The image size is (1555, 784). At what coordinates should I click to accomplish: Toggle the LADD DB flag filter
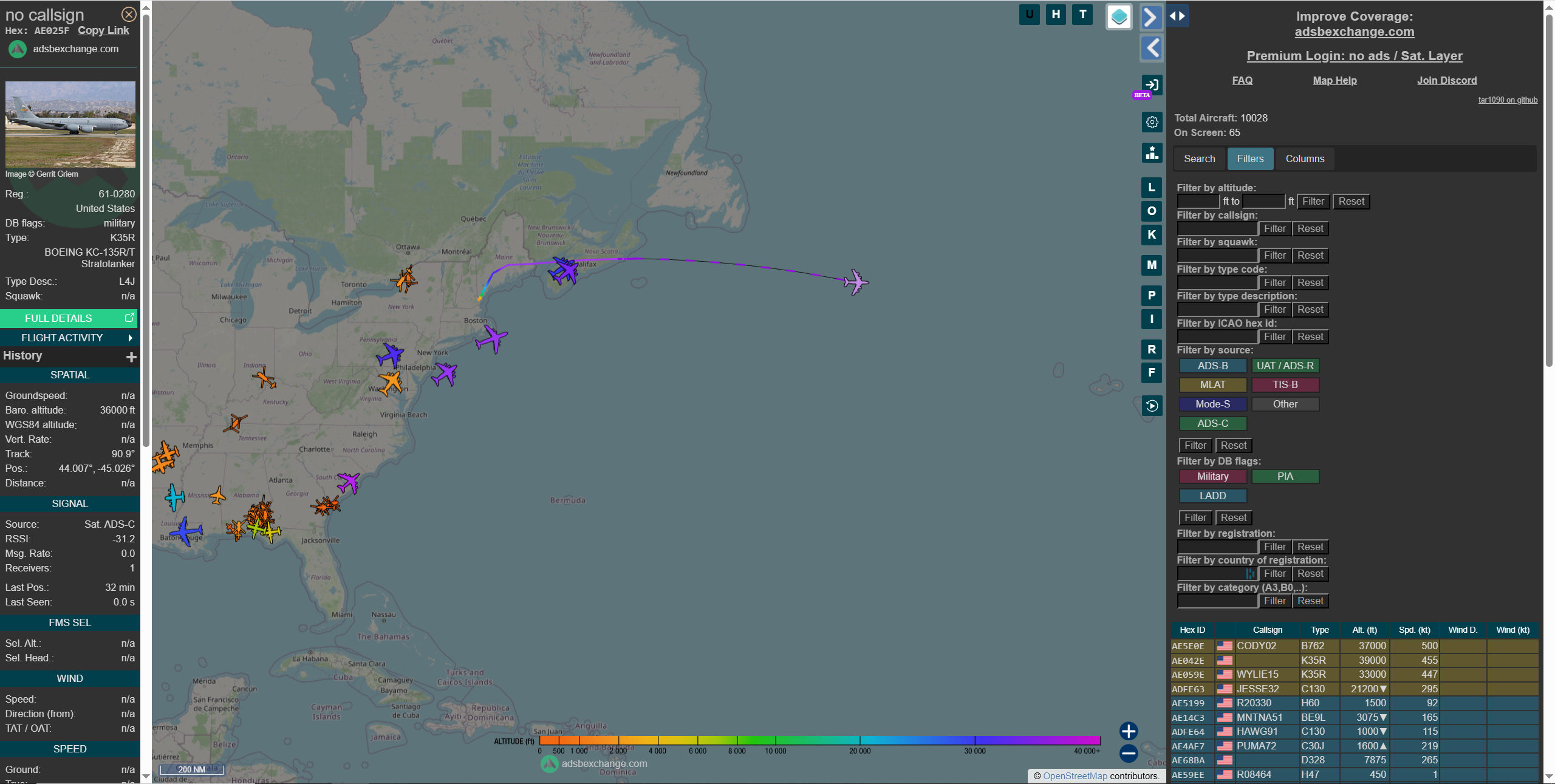tap(1212, 496)
